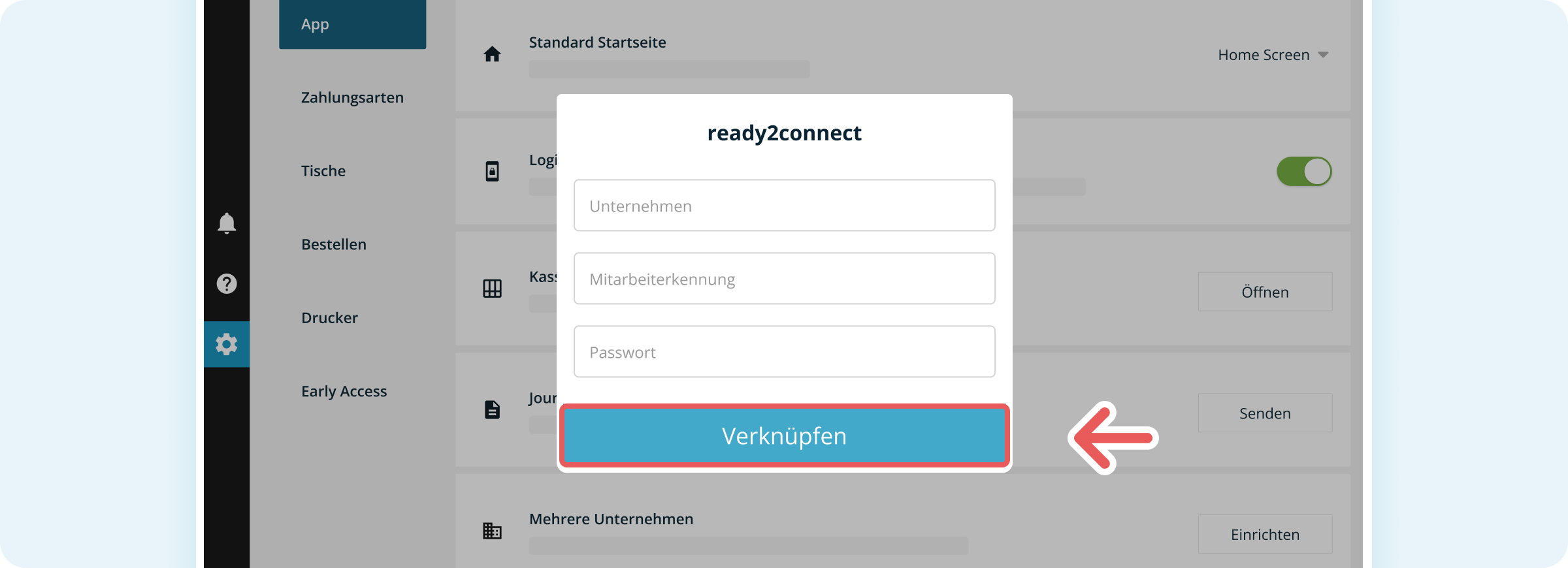Open help with the question mark icon
Viewport: 1568px width, 568px height.
(x=226, y=283)
